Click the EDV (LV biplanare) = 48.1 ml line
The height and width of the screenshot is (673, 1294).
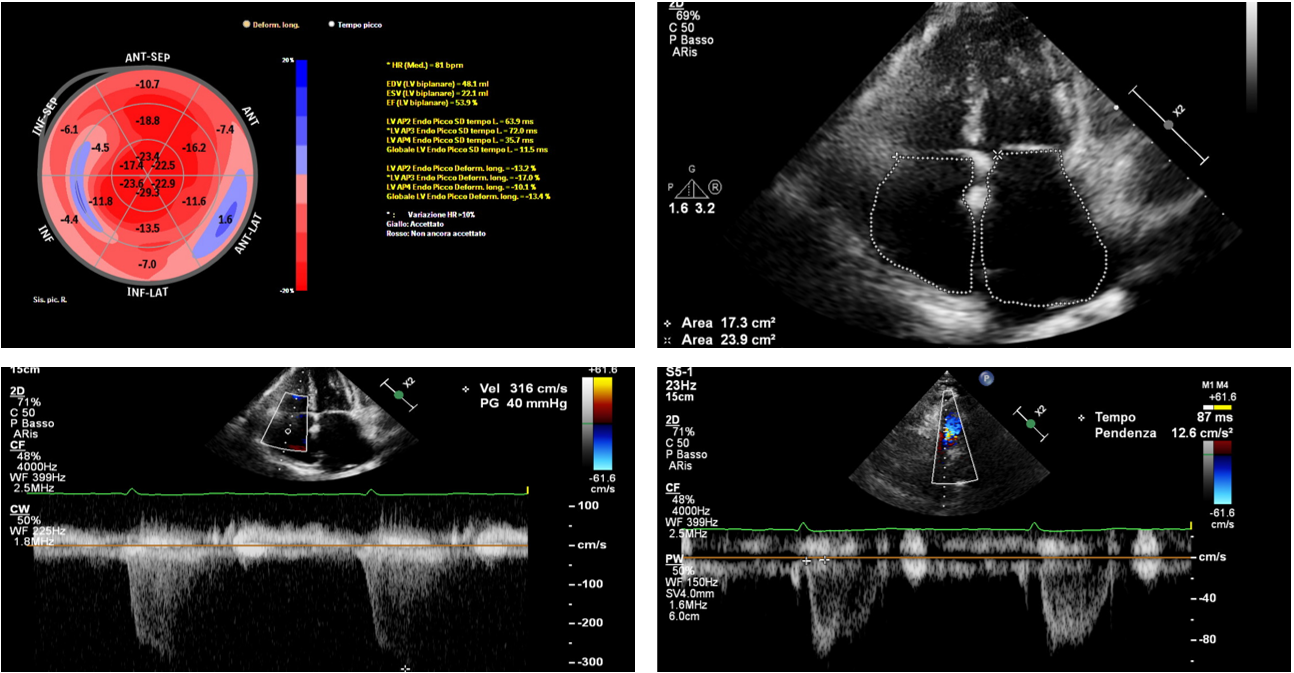[437, 84]
